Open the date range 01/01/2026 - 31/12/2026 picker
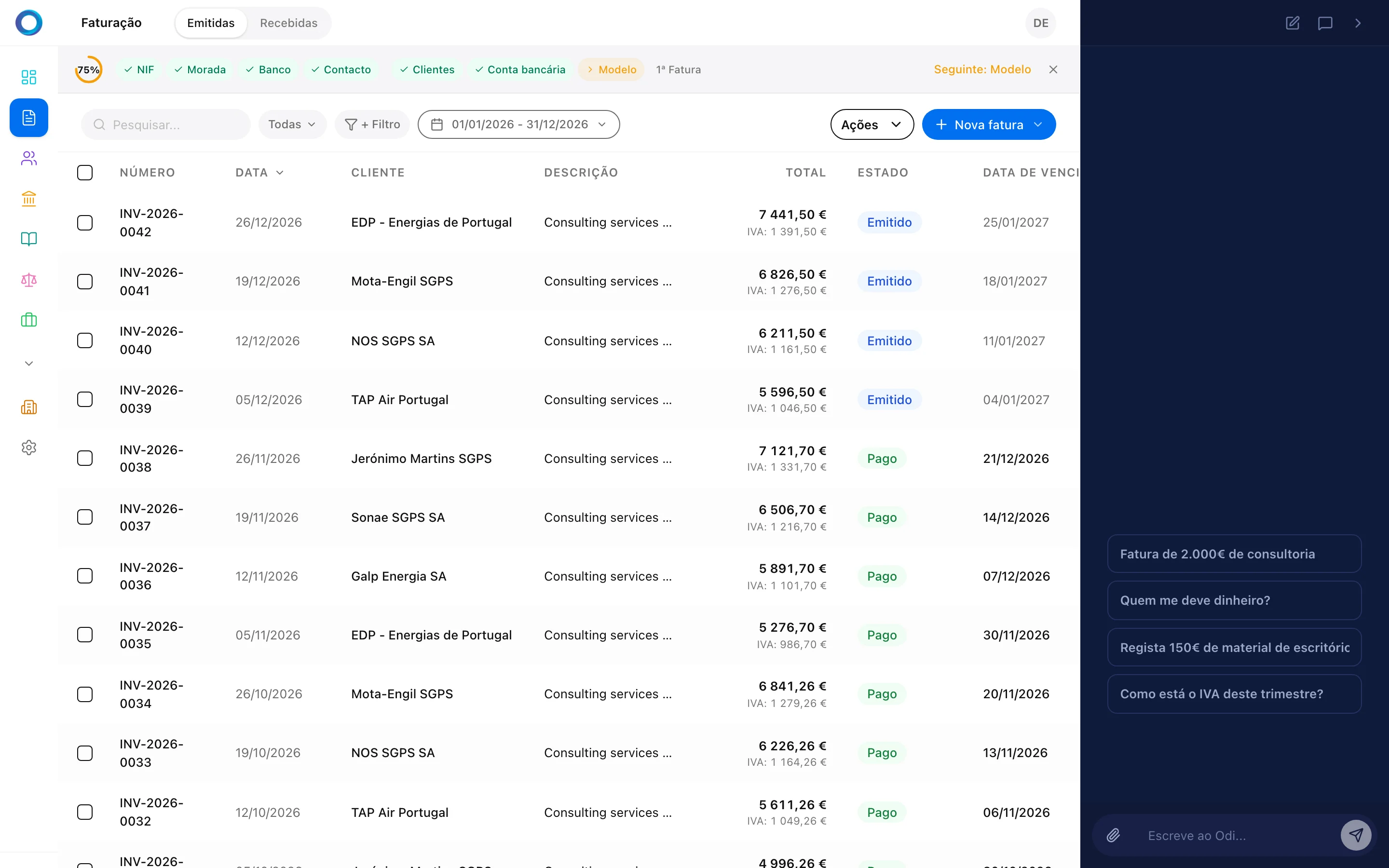1389x868 pixels. (x=518, y=124)
